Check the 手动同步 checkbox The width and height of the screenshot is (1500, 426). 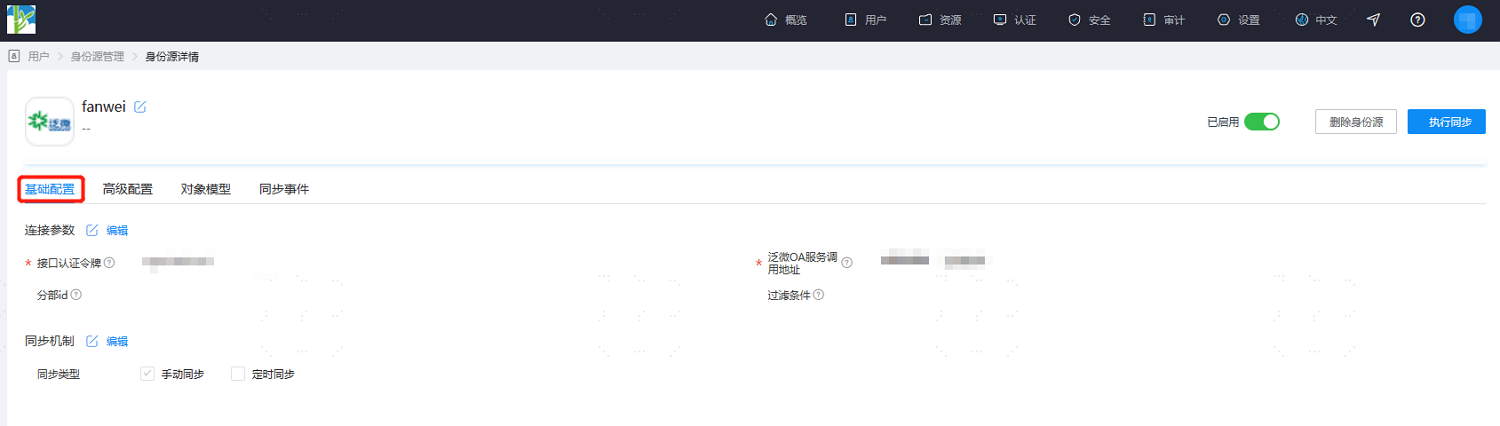coord(147,374)
